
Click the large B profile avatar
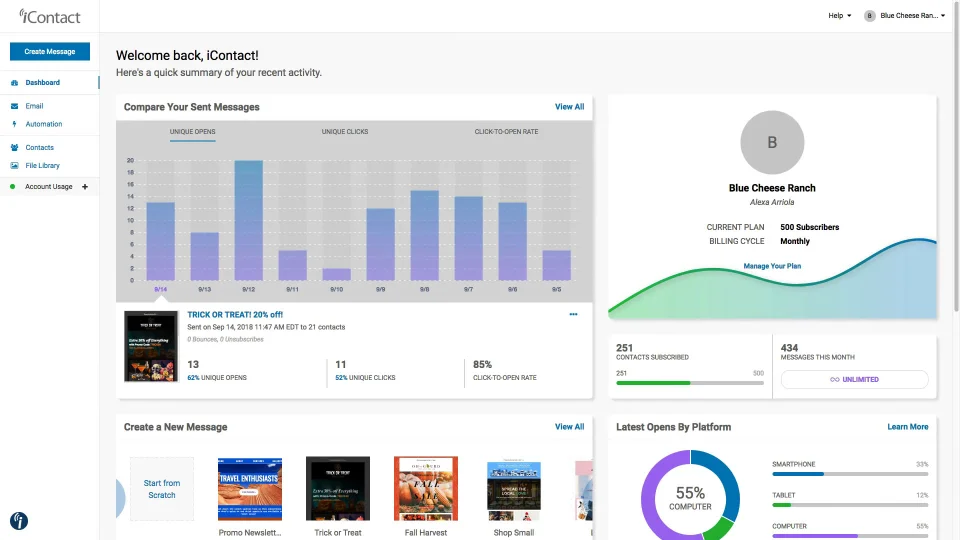tap(772, 142)
